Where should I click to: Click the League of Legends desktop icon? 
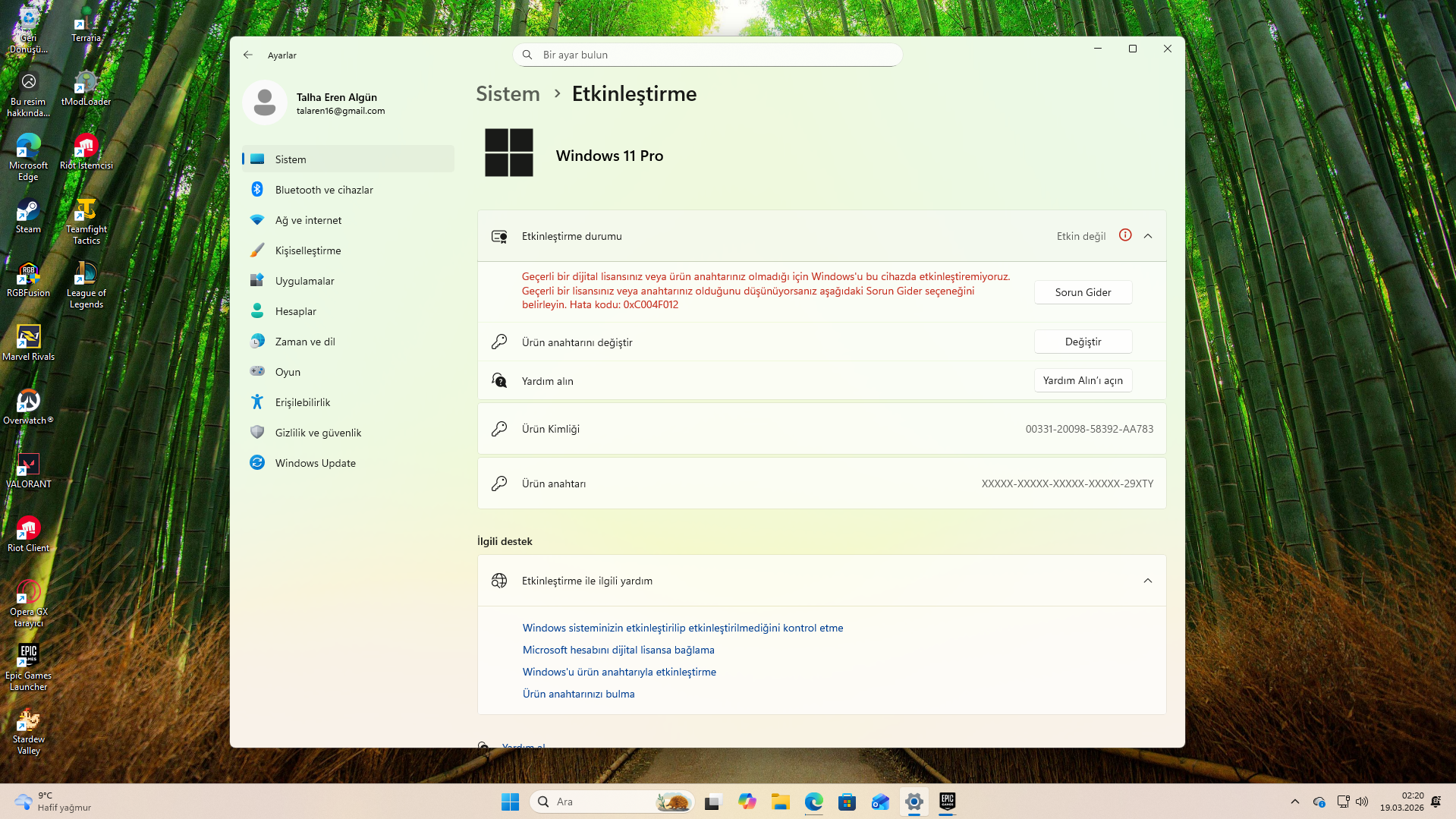click(x=86, y=285)
